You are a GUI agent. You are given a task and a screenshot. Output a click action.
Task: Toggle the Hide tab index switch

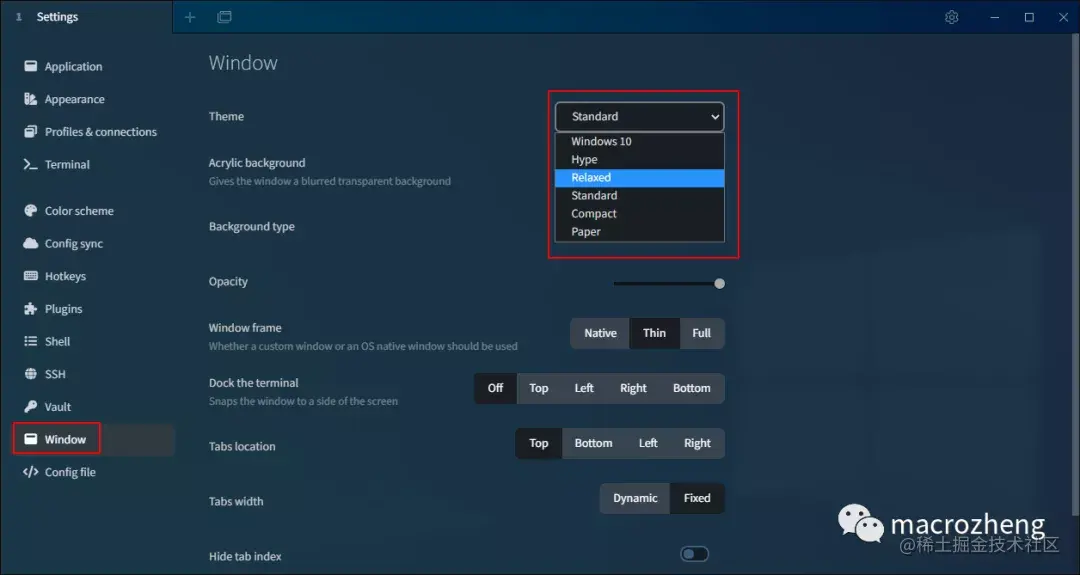[694, 554]
